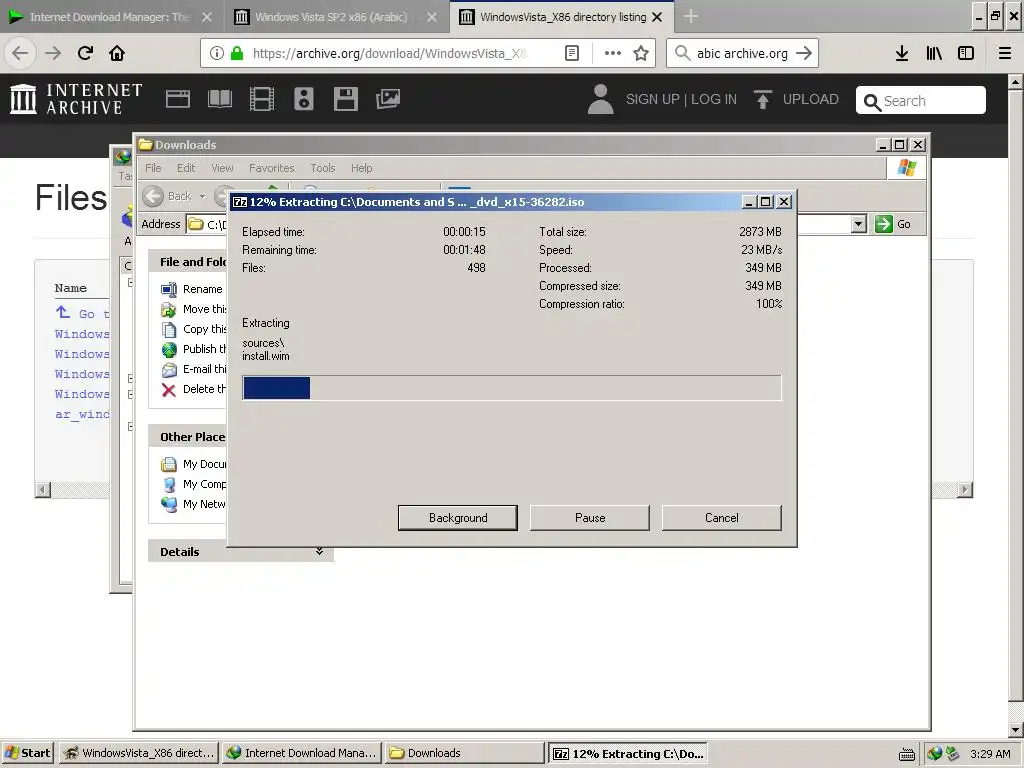The height and width of the screenshot is (768, 1024).
Task: Click keyboard icon in system tray
Action: [906, 754]
